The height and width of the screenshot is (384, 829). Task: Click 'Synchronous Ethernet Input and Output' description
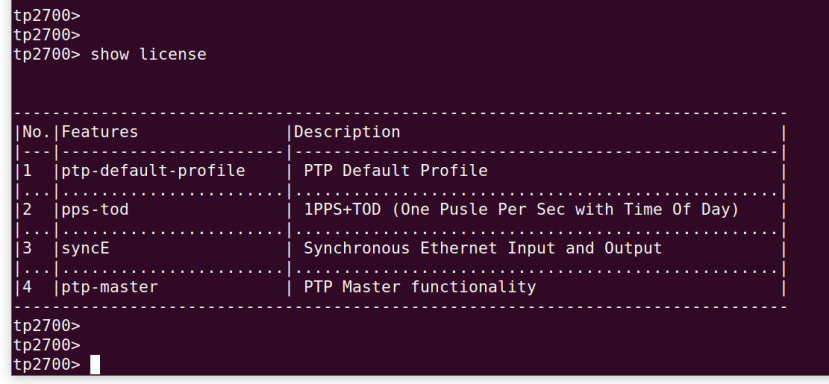482,248
